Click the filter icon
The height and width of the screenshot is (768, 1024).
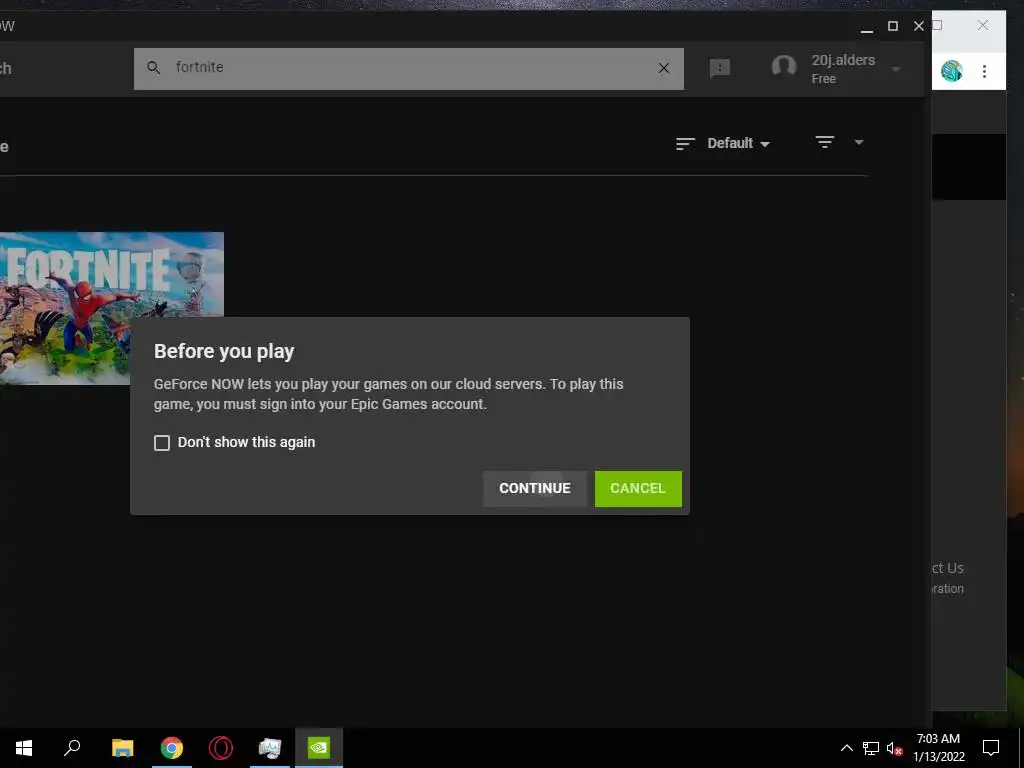825,142
